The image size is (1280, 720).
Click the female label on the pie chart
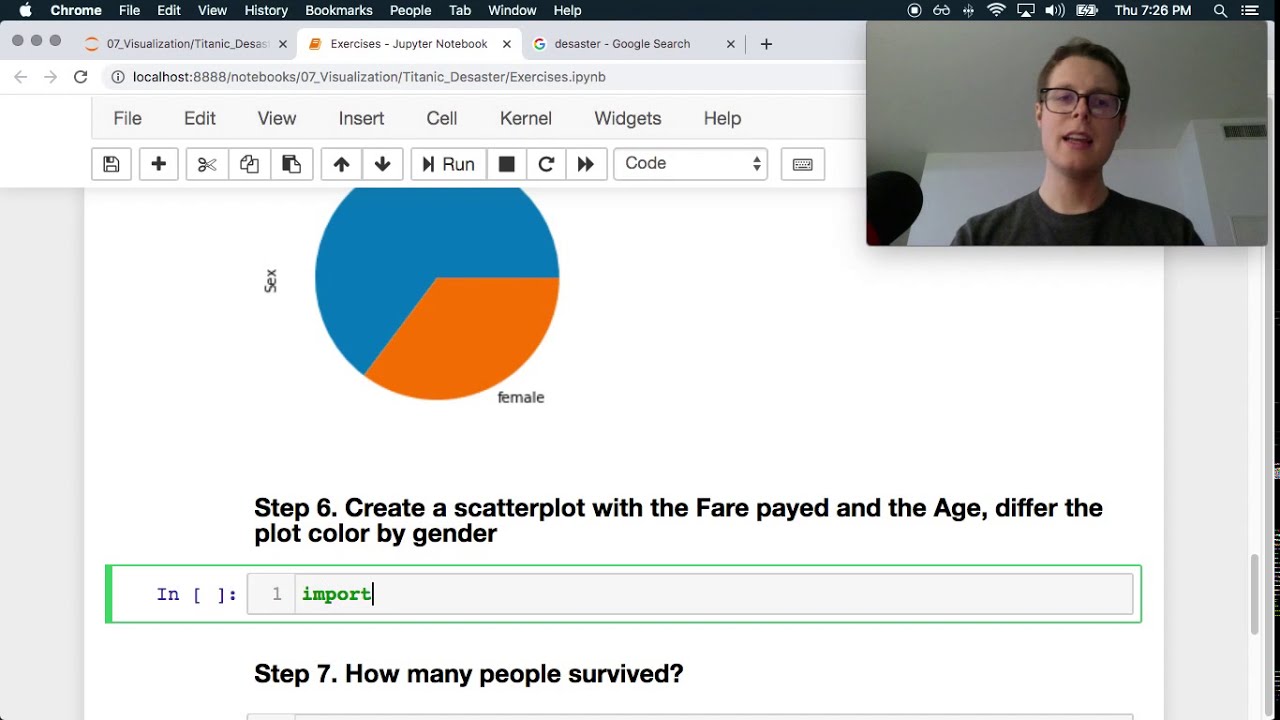521,397
